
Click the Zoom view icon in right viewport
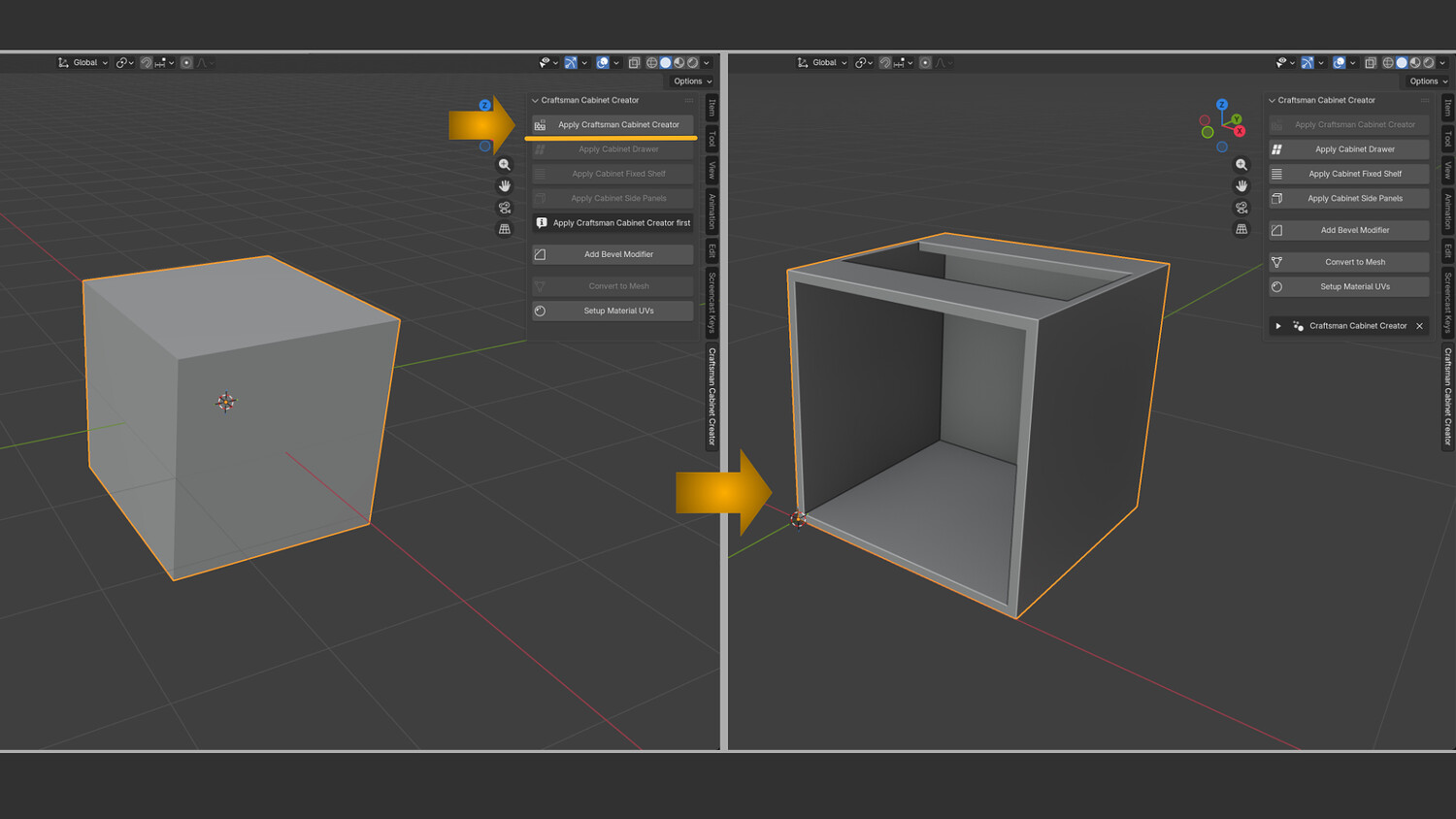[1241, 165]
